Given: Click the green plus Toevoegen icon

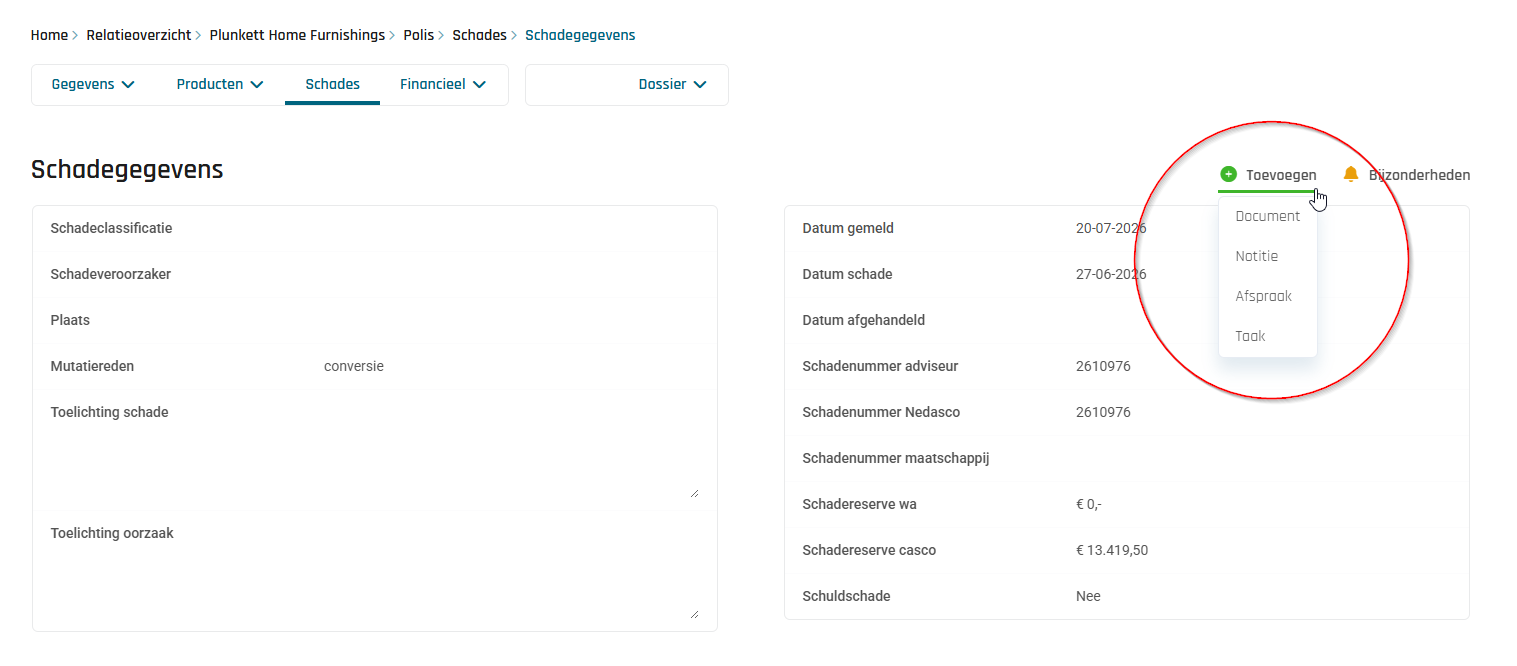Looking at the screenshot, I should (x=1229, y=175).
